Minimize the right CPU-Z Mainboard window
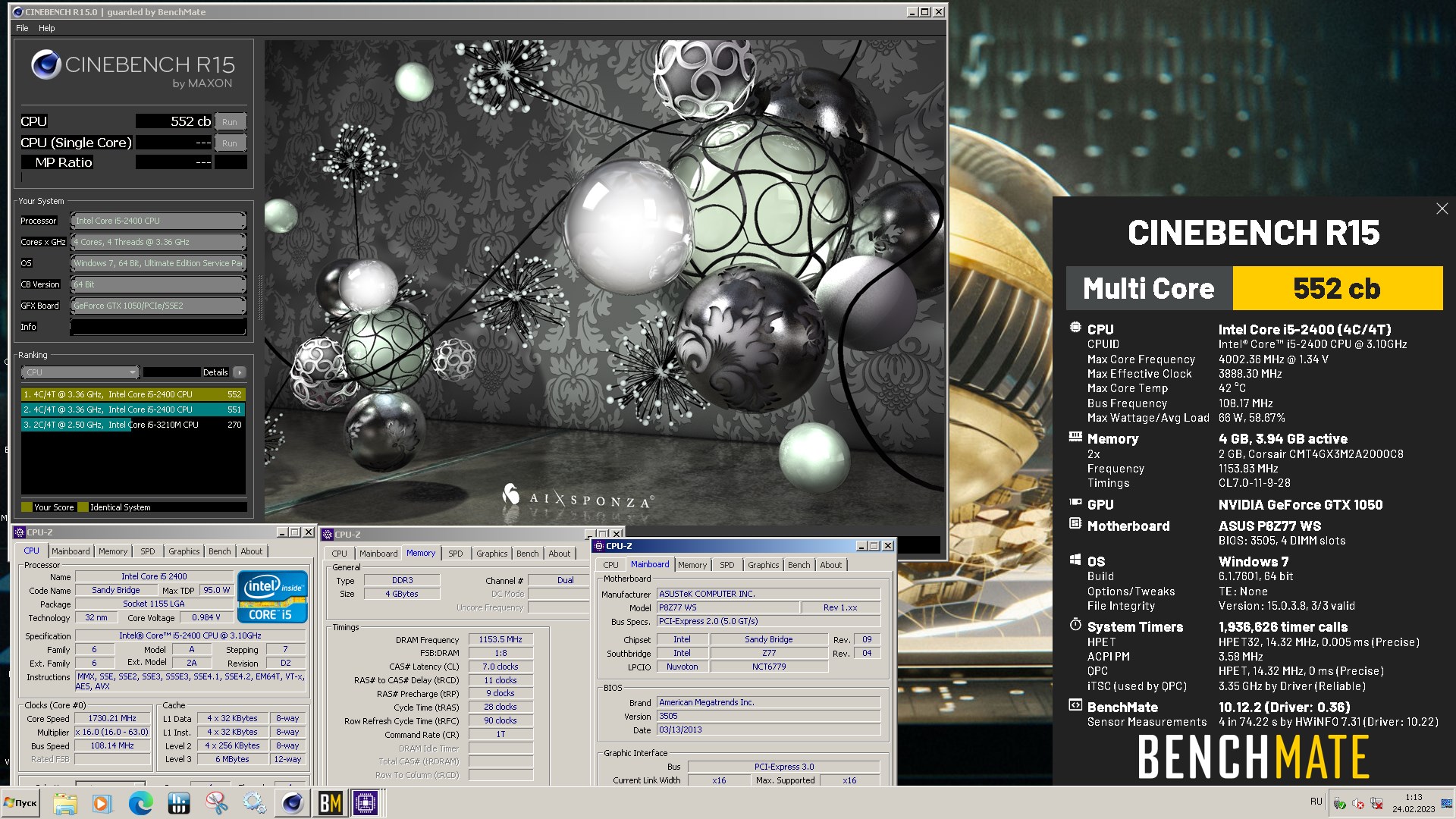 [x=861, y=546]
